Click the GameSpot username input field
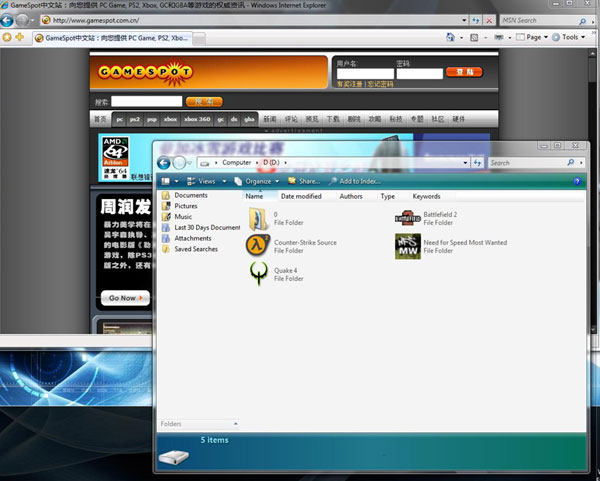Screen dimensions: 600x481 pyautogui.click(x=365, y=74)
